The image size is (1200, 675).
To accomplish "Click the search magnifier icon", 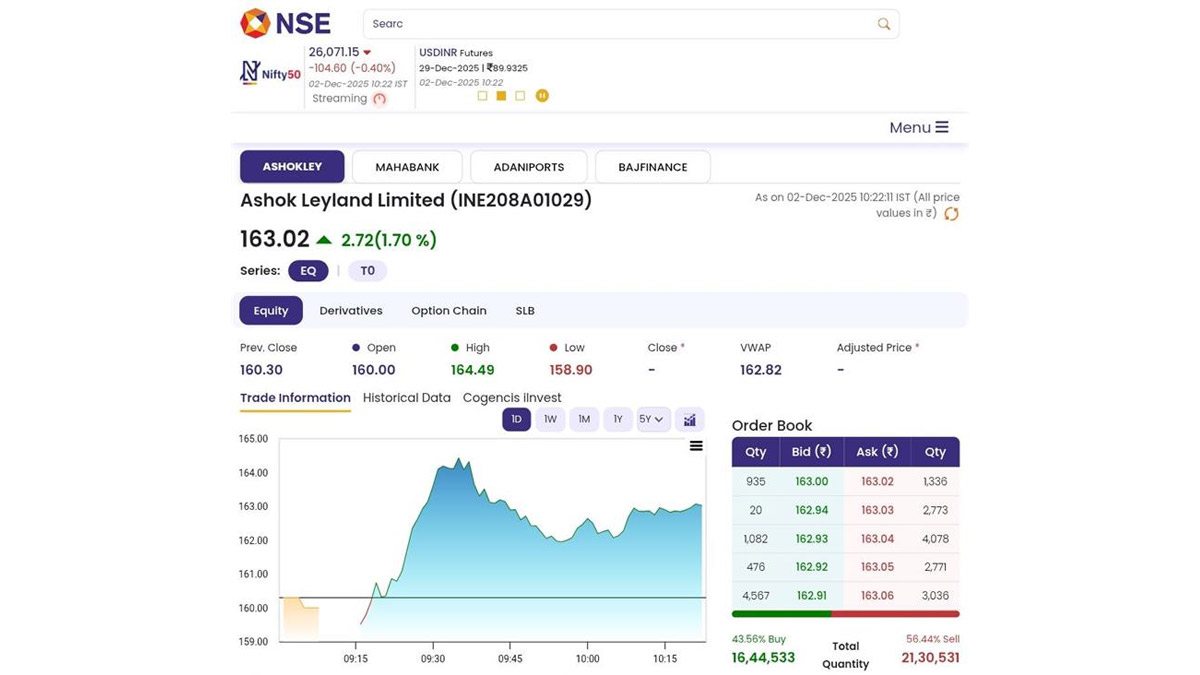I will (x=883, y=24).
